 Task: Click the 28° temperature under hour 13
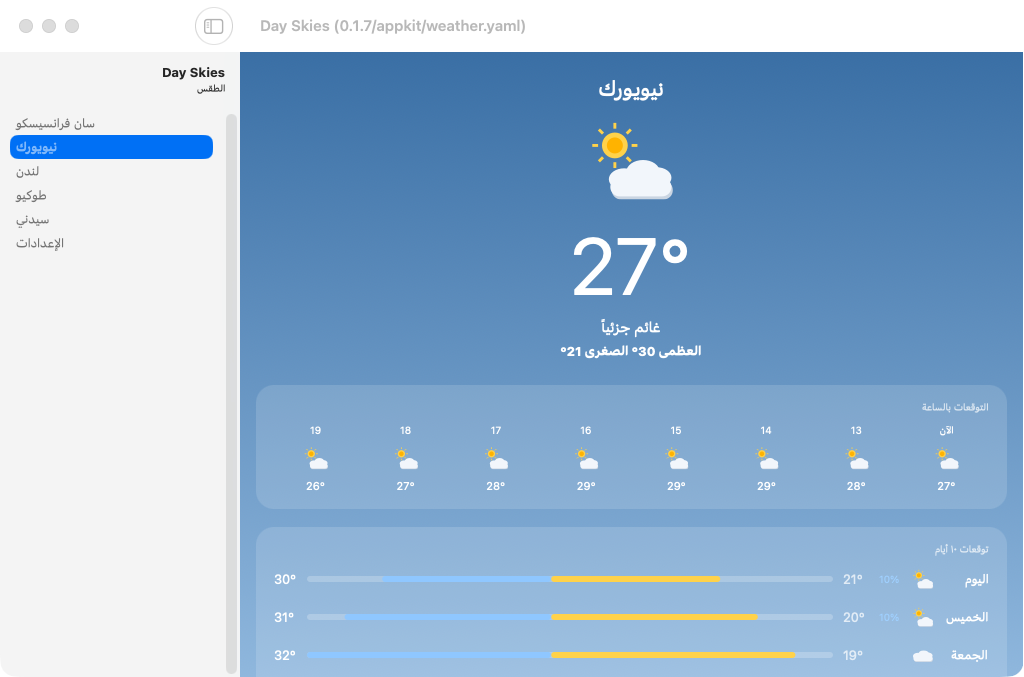click(856, 486)
